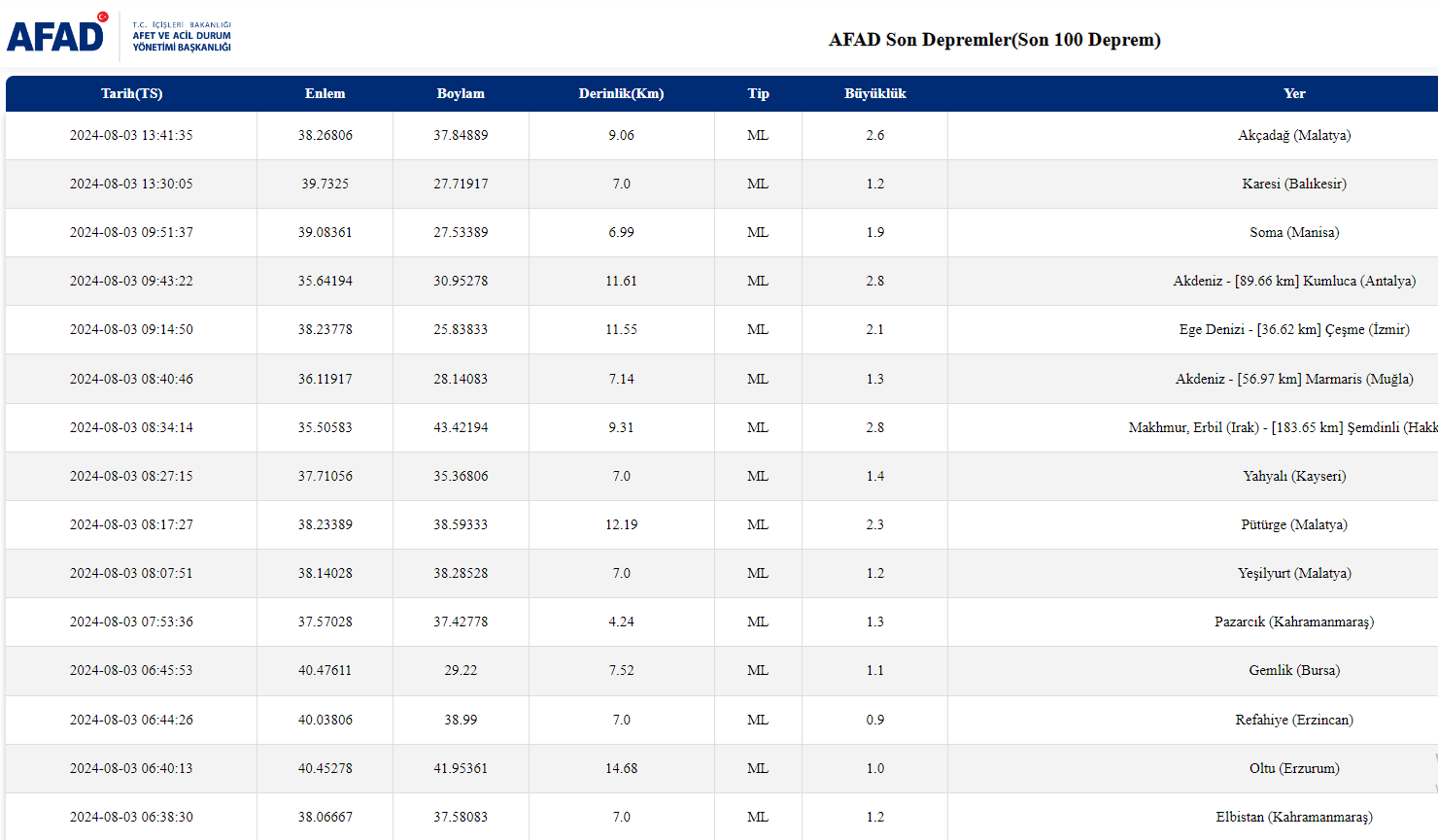Click location Oltu (Erzurum)
This screenshot has height=840, width=1438.
1294,768
